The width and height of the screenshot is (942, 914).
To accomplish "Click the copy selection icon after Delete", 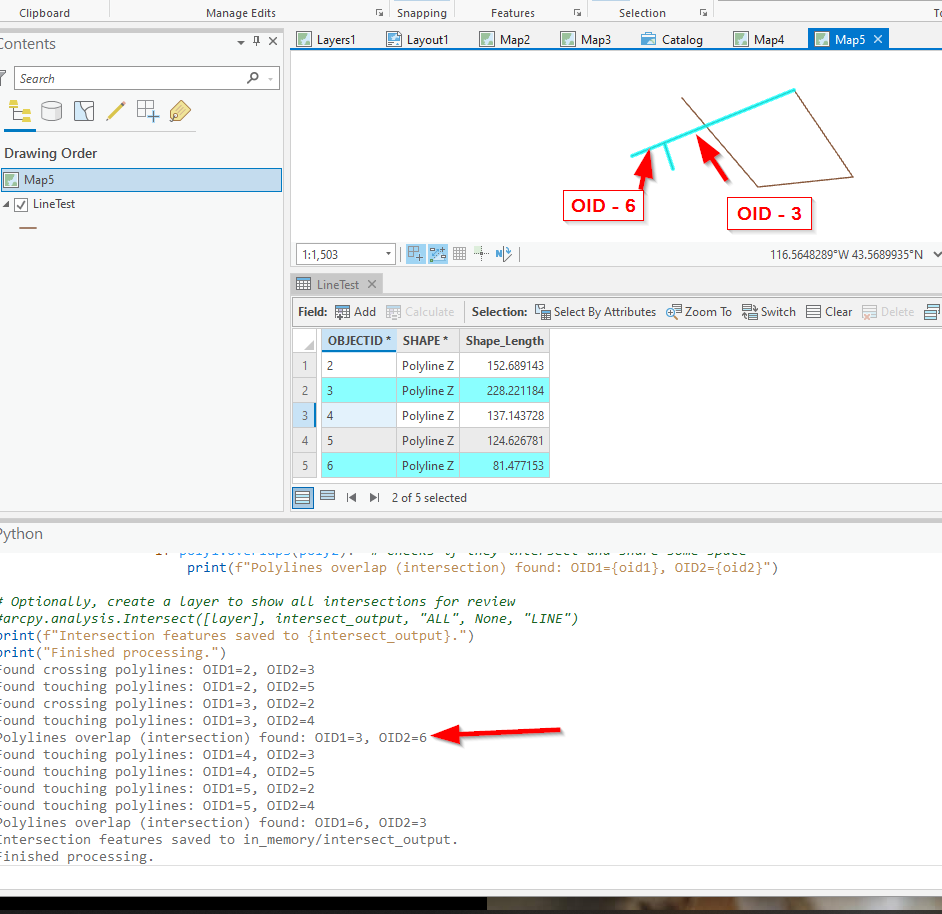I will 931,312.
